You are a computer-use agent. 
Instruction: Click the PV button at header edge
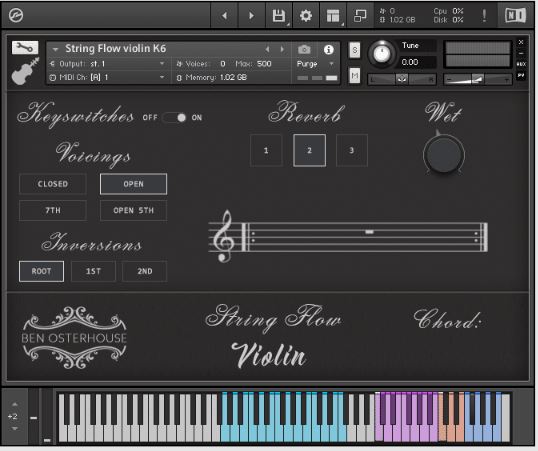click(x=521, y=75)
